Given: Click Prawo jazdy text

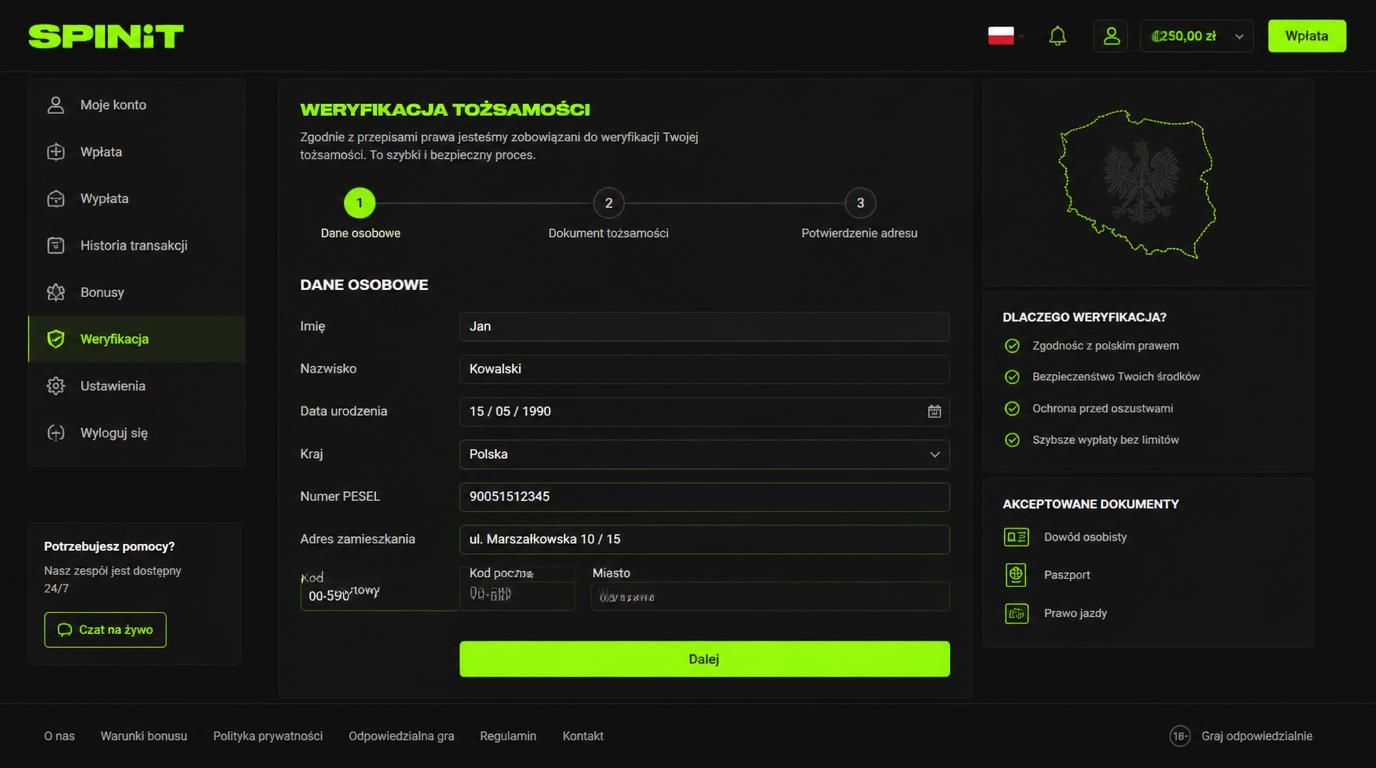Looking at the screenshot, I should (x=1075, y=613).
